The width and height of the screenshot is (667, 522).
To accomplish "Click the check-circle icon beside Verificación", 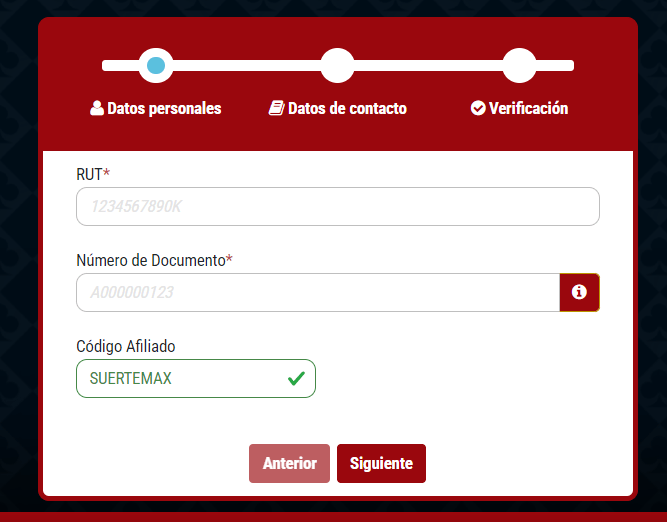I will [478, 108].
